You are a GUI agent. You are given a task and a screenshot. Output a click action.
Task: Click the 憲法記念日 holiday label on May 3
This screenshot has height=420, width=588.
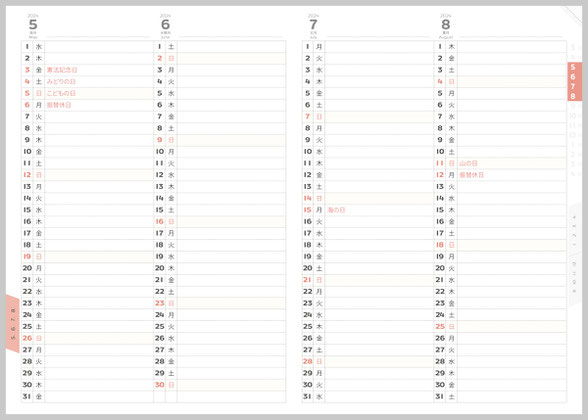(62, 70)
